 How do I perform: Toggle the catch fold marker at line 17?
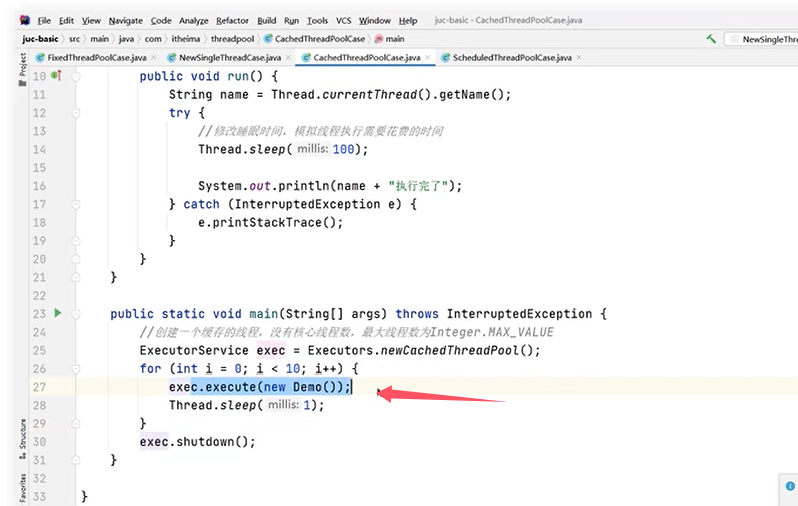[76, 205]
